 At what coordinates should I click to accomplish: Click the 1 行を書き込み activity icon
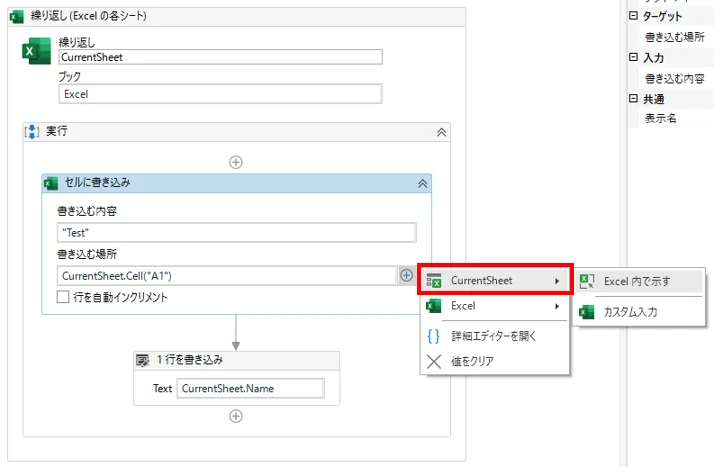(x=143, y=360)
